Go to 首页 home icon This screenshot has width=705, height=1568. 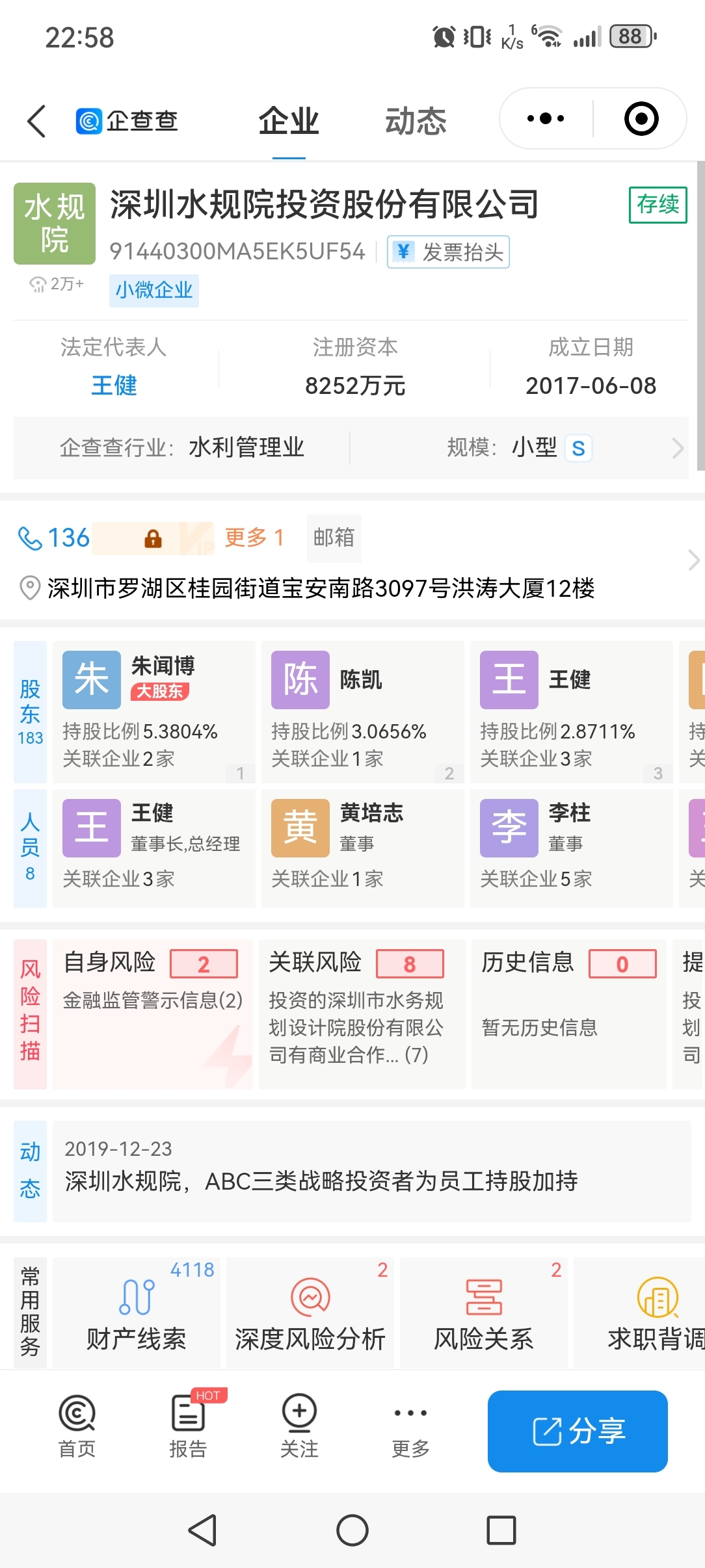coord(77,1413)
